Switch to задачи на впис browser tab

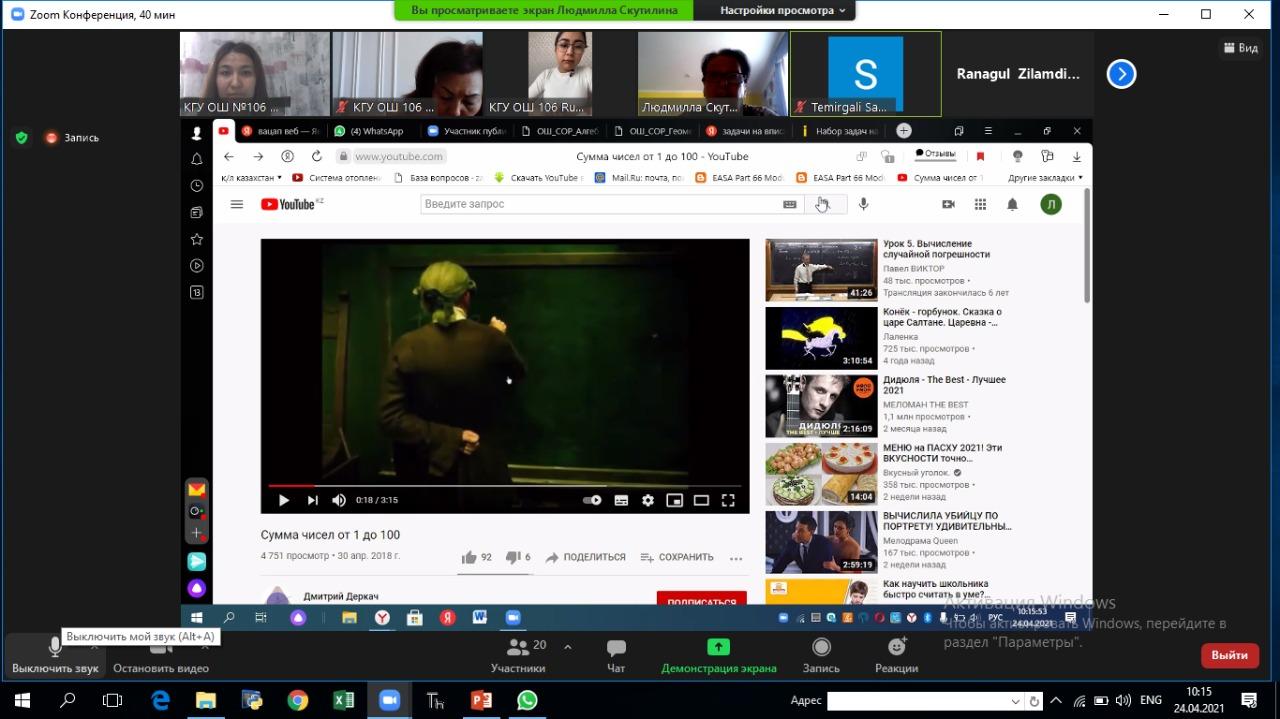point(746,131)
